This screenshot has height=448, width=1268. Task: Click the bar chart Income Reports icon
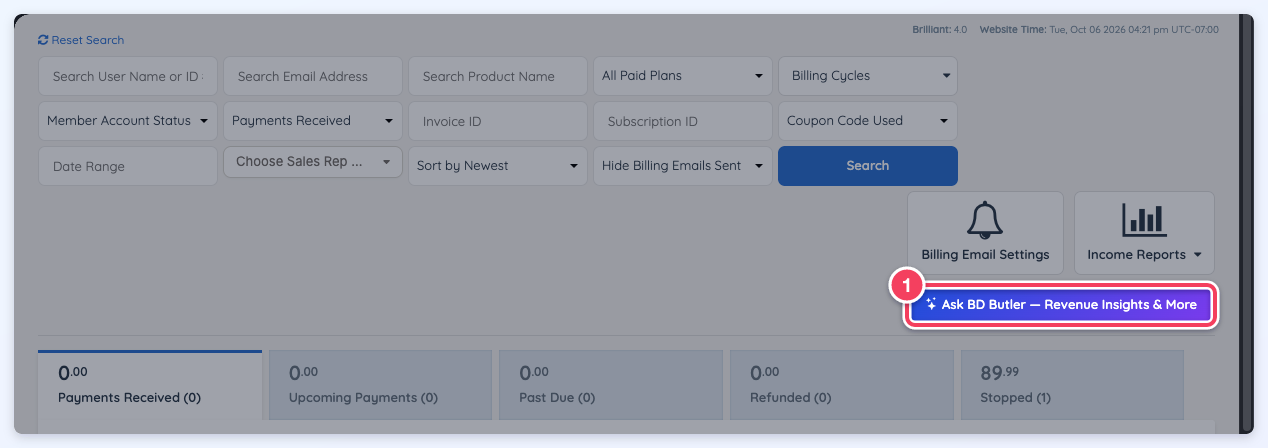coord(1144,219)
